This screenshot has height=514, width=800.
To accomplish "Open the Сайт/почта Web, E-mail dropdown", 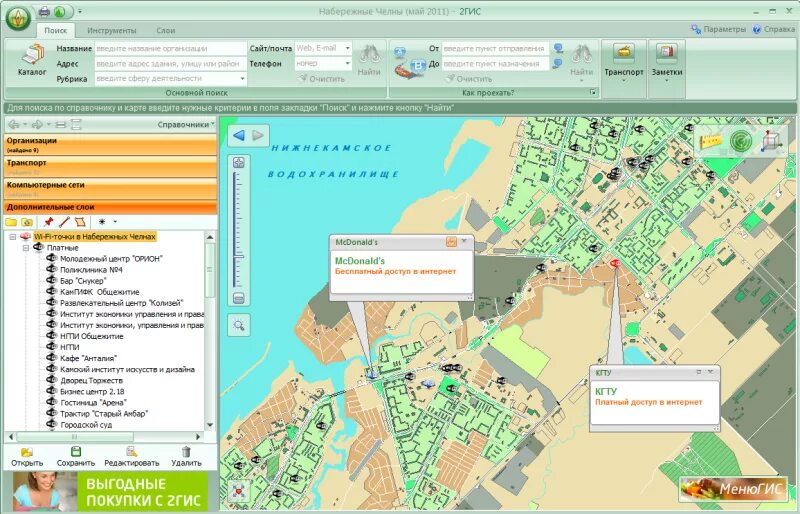I will 347,48.
